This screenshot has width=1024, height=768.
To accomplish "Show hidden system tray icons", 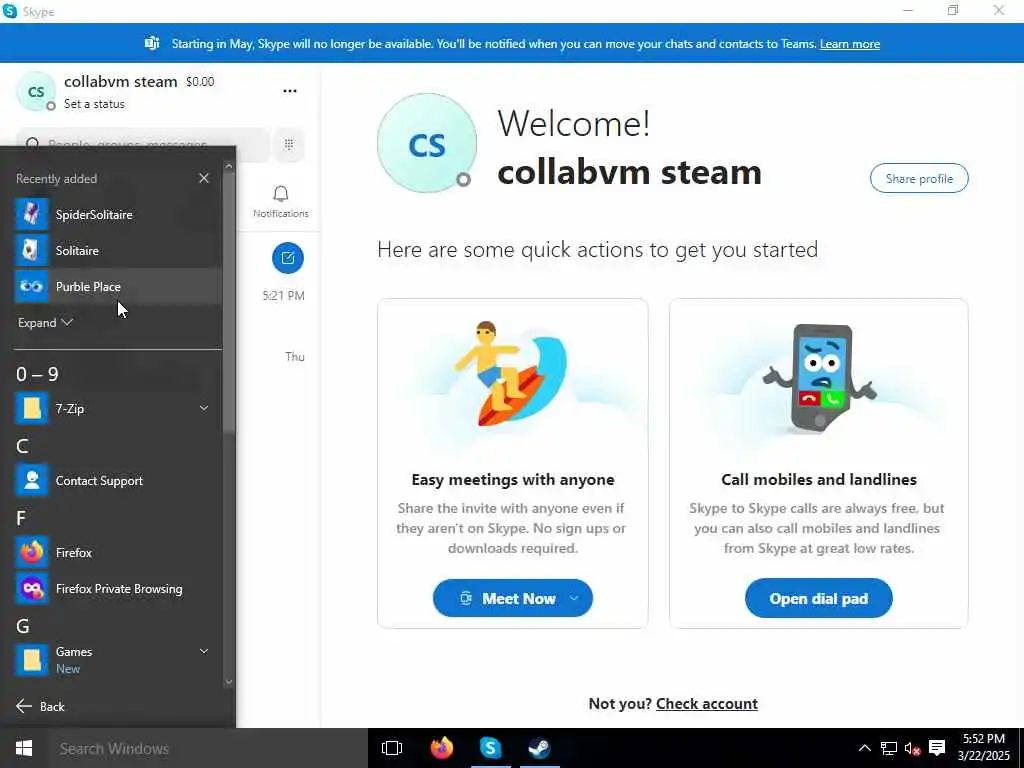I will (x=864, y=748).
